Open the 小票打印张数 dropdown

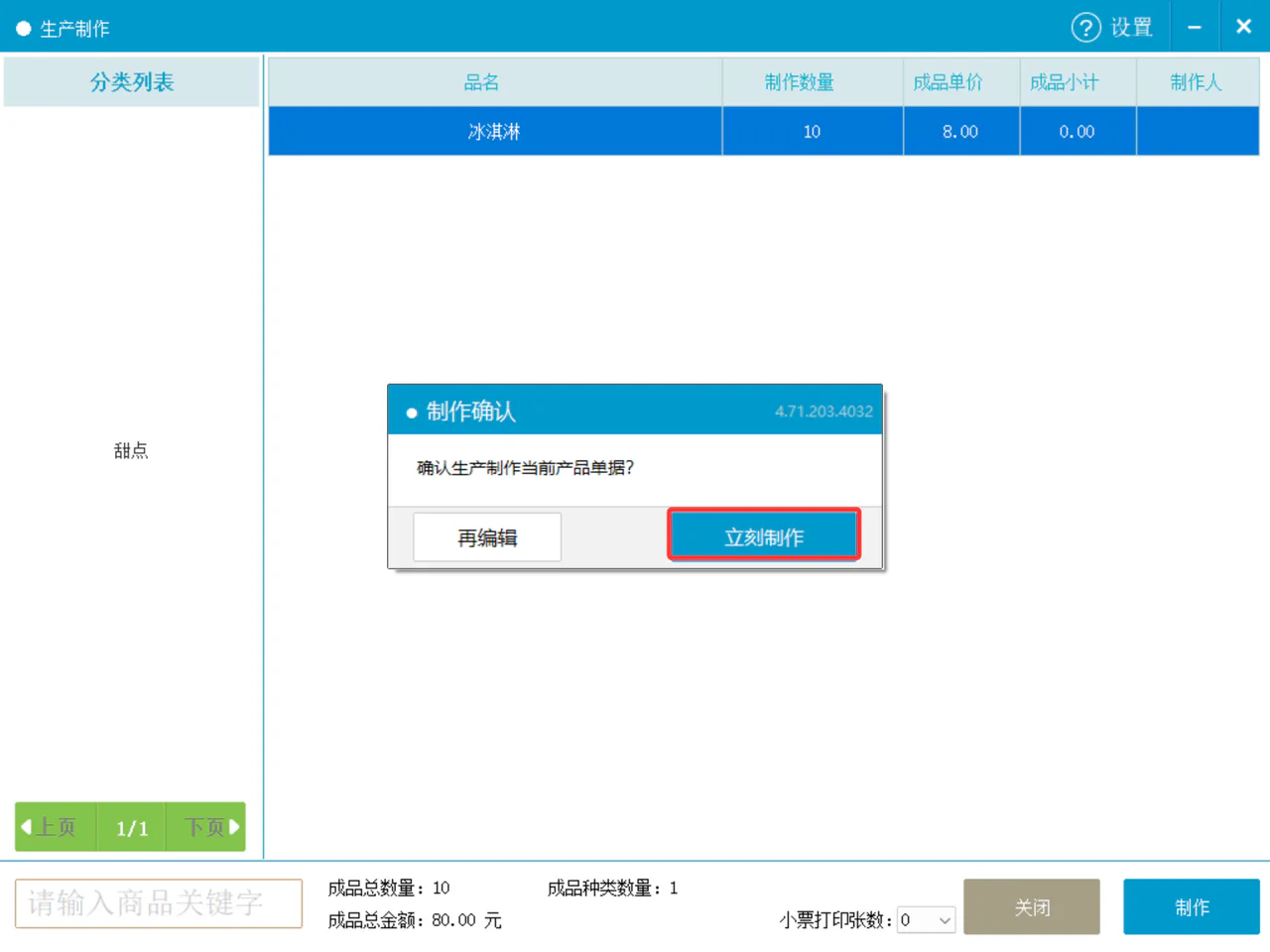(926, 920)
